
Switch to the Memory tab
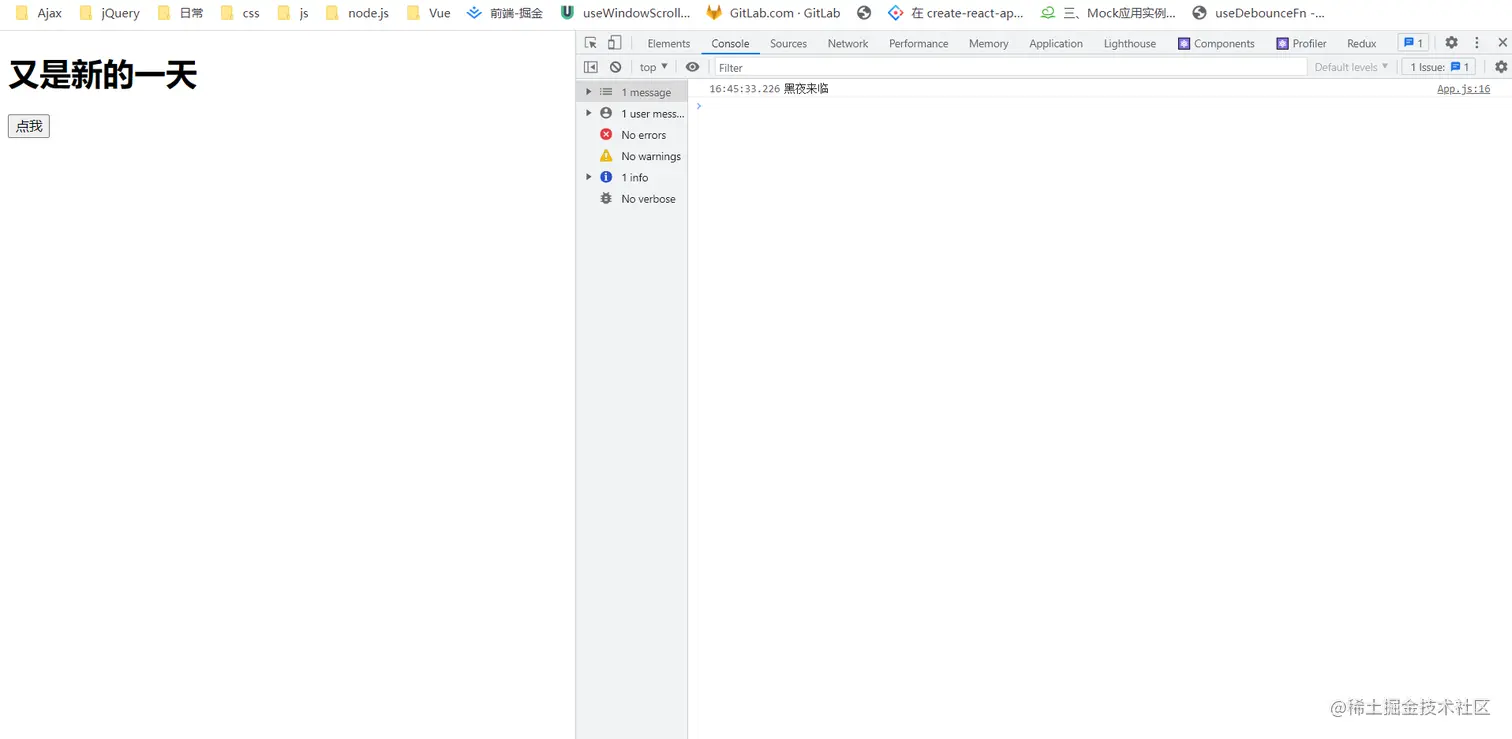tap(988, 43)
